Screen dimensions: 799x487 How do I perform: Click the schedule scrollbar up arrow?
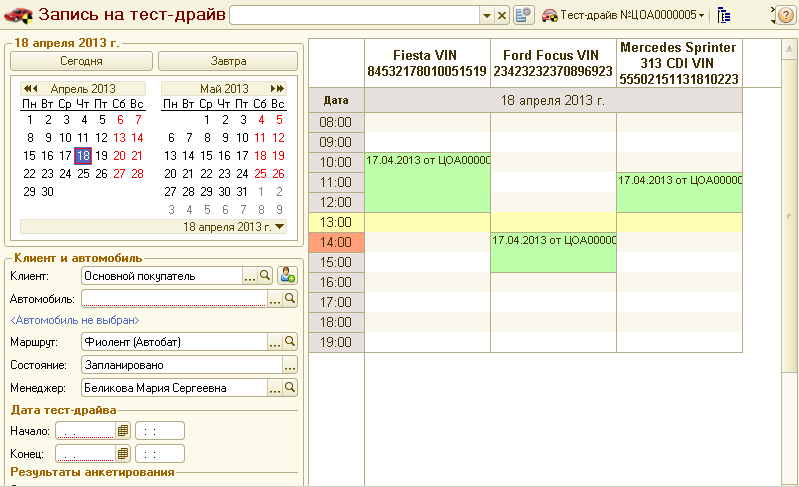(789, 49)
